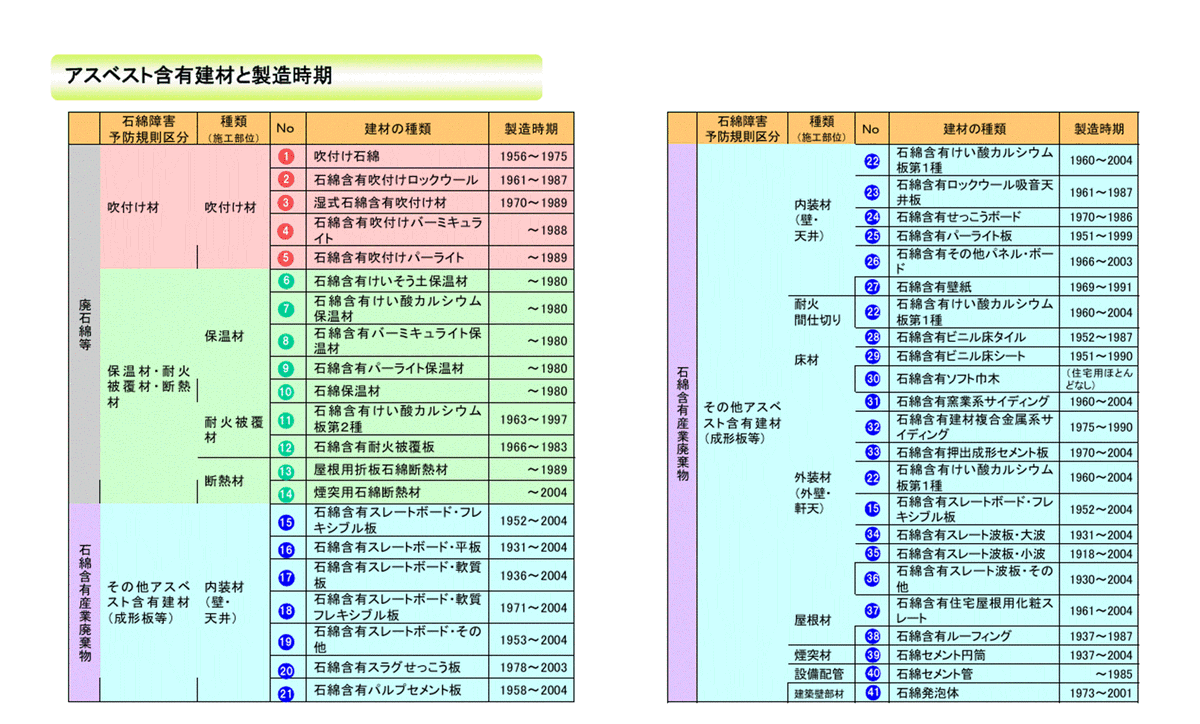Select the cell 石綿含有吹付けパーライト
This screenshot has height=724, width=1200.
(x=397, y=257)
